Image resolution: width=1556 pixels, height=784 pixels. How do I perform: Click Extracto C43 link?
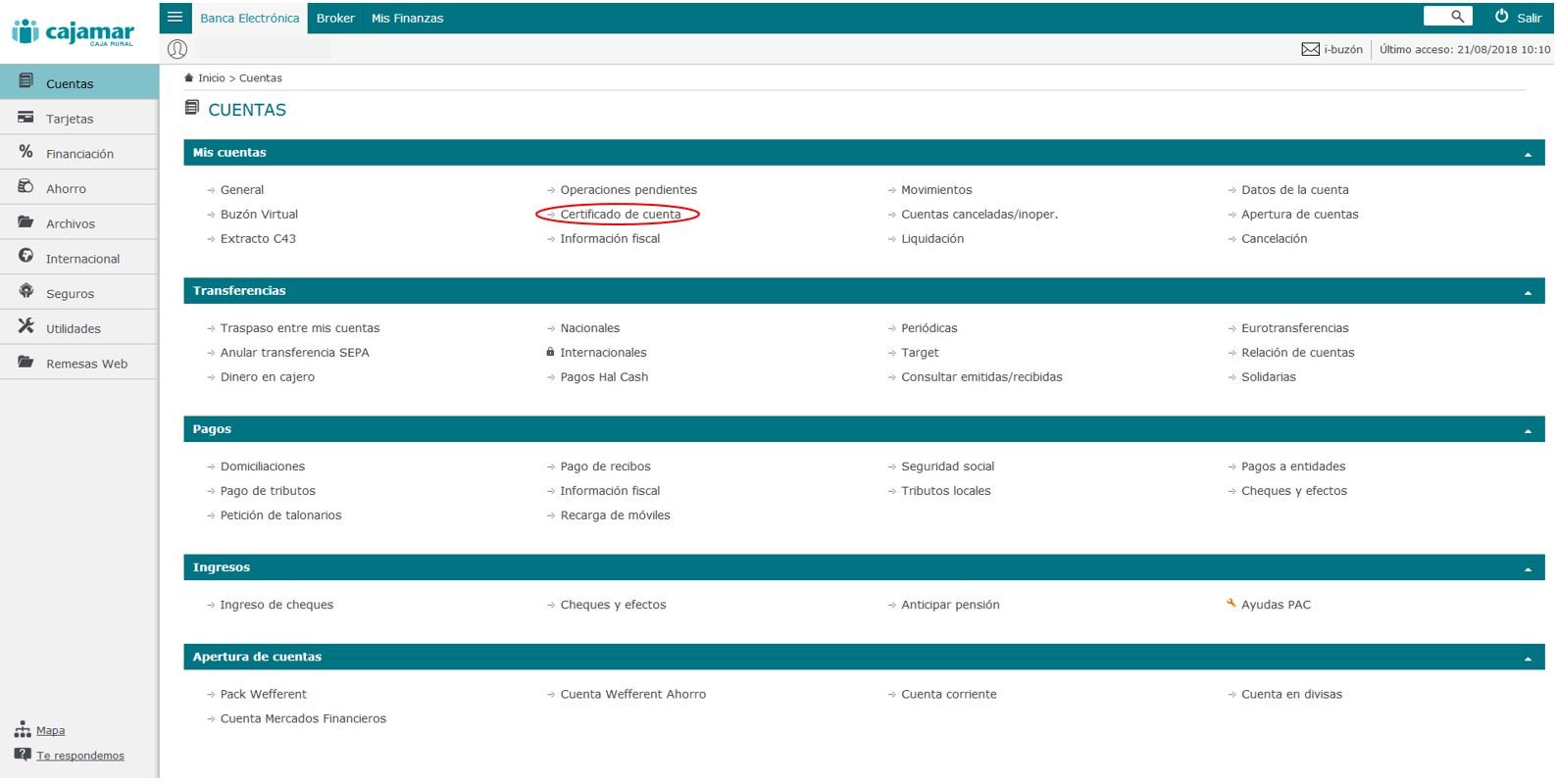[258, 238]
